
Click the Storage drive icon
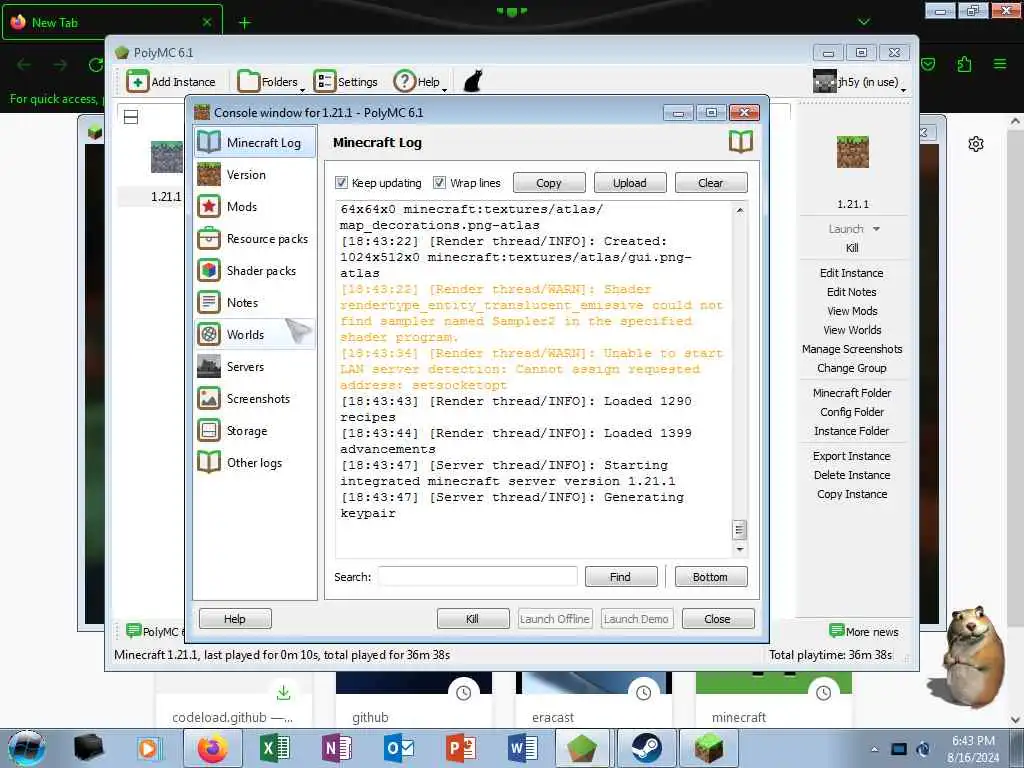pos(209,430)
